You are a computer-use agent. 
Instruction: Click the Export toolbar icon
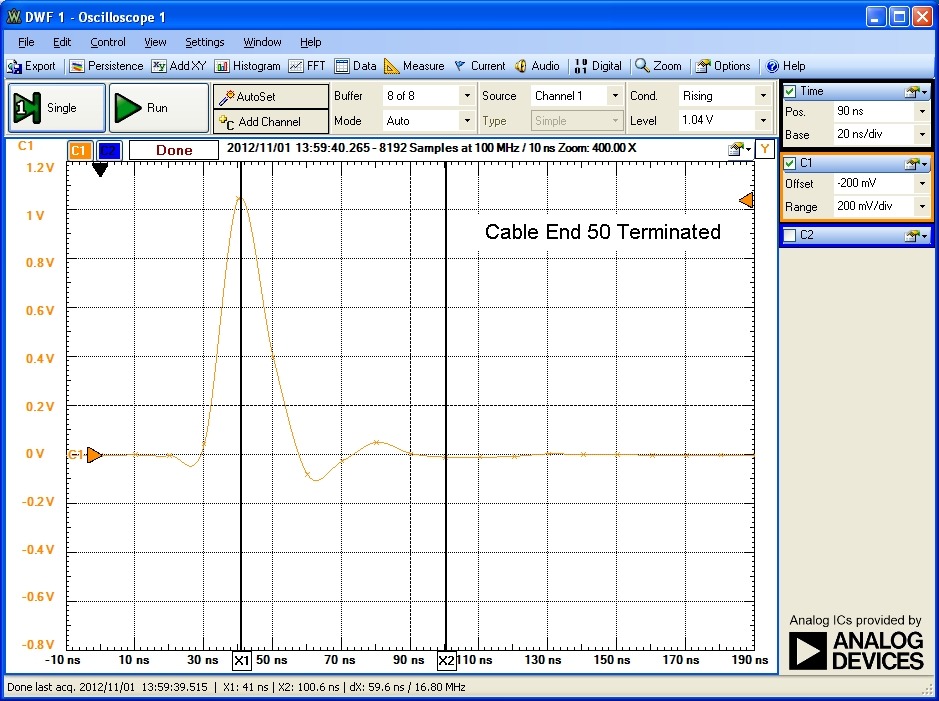pyautogui.click(x=32, y=66)
